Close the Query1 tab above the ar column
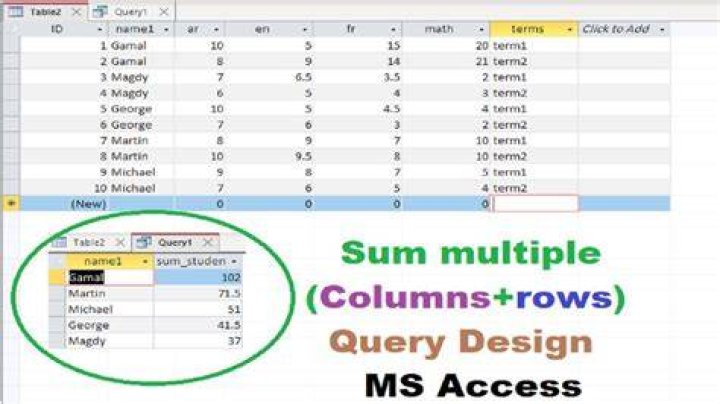 coord(163,12)
